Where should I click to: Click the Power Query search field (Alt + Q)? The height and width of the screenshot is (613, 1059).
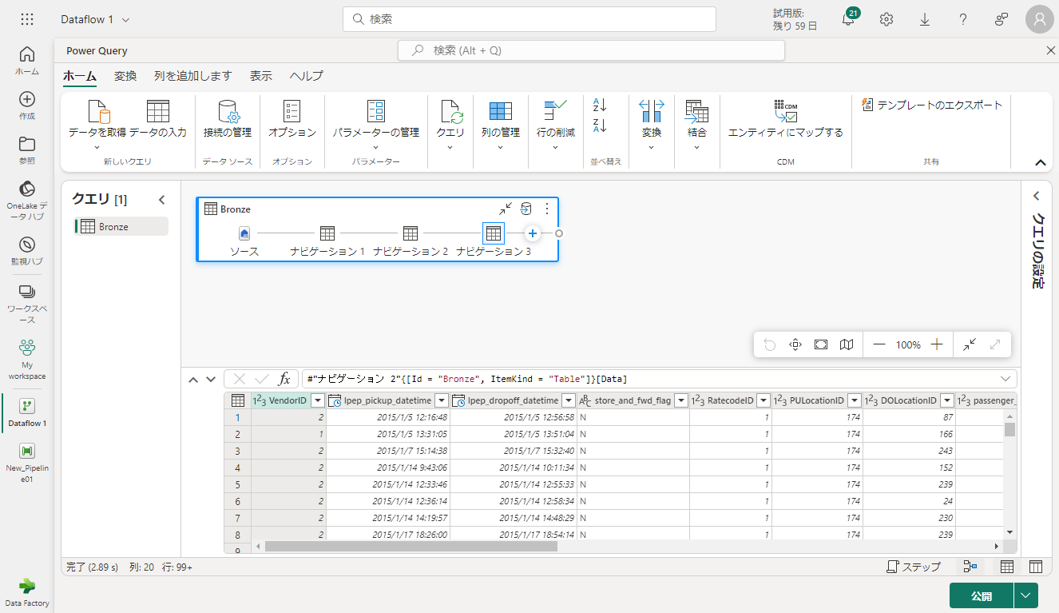point(591,50)
